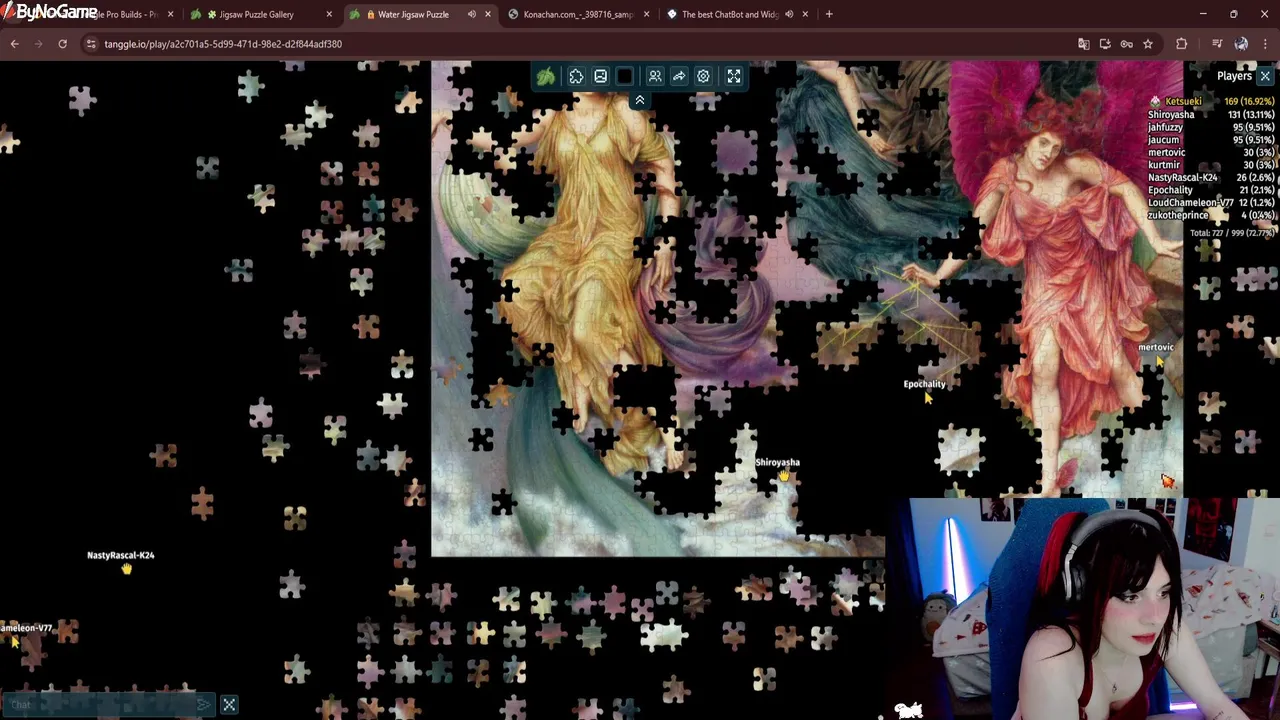The height and width of the screenshot is (720, 1280).
Task: Click the Players panel header
Action: coord(1234,76)
